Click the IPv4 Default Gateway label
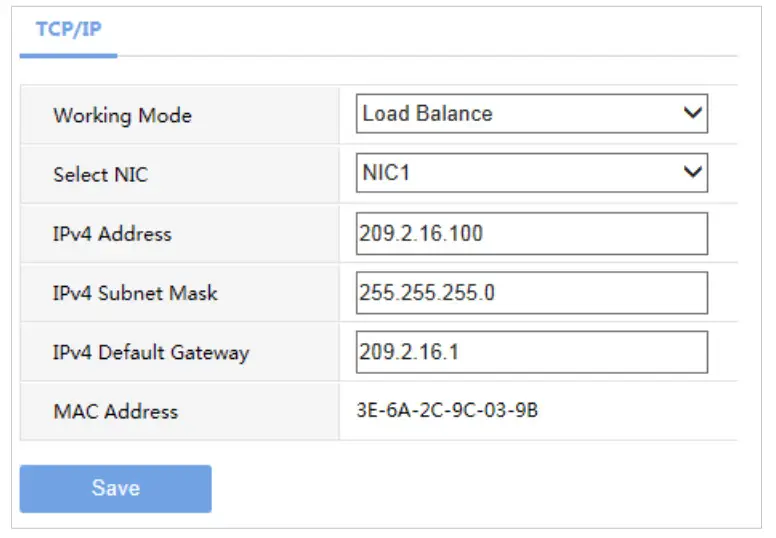776x538 pixels. [151, 352]
